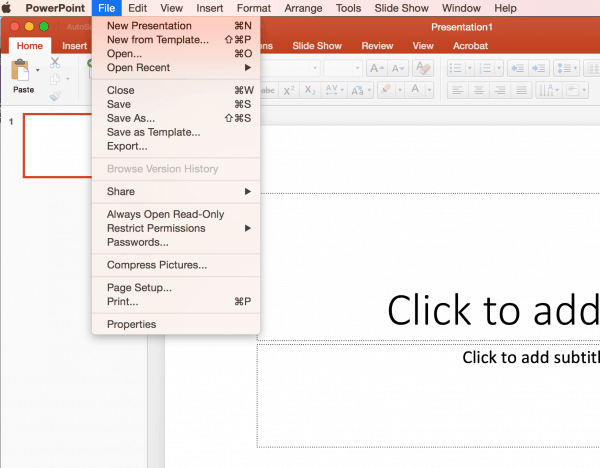This screenshot has width=600, height=468.
Task: Open the Edit menu in menu bar
Action: pyautogui.click(x=137, y=8)
